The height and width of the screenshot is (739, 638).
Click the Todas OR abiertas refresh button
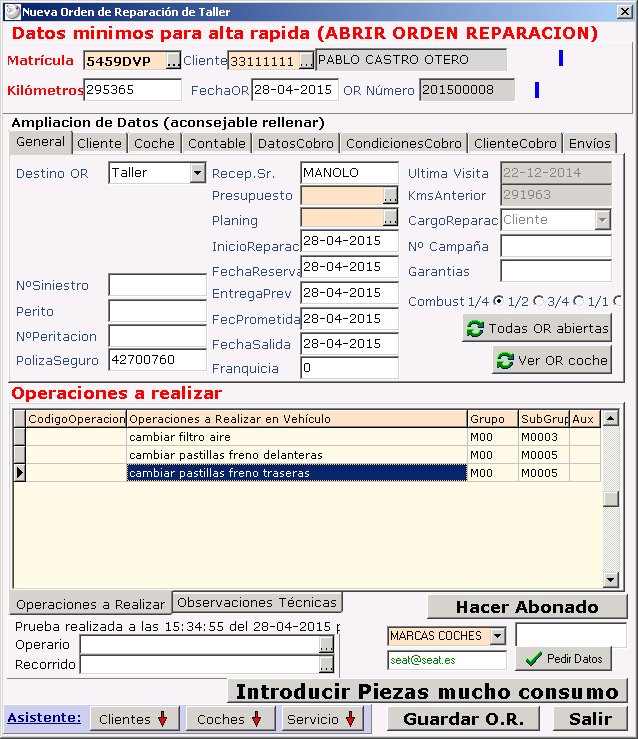tap(537, 328)
